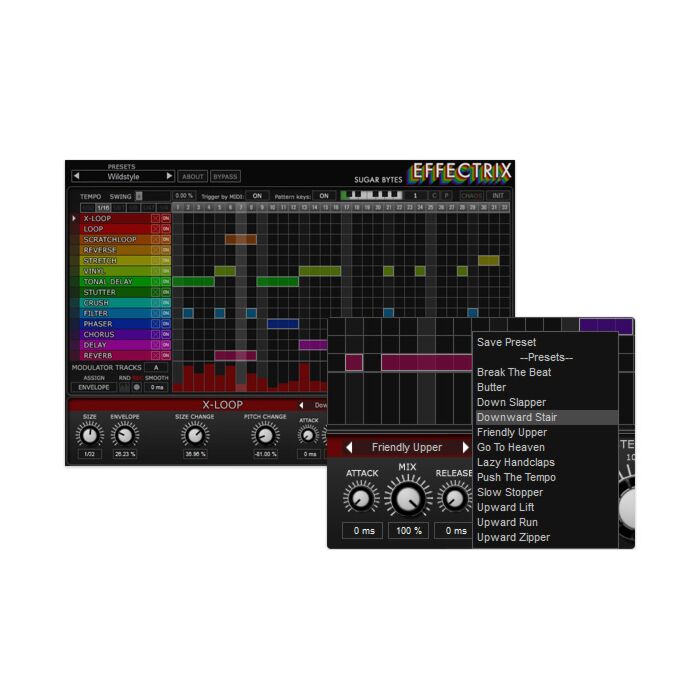Click the copy pattern C button

coord(434,196)
